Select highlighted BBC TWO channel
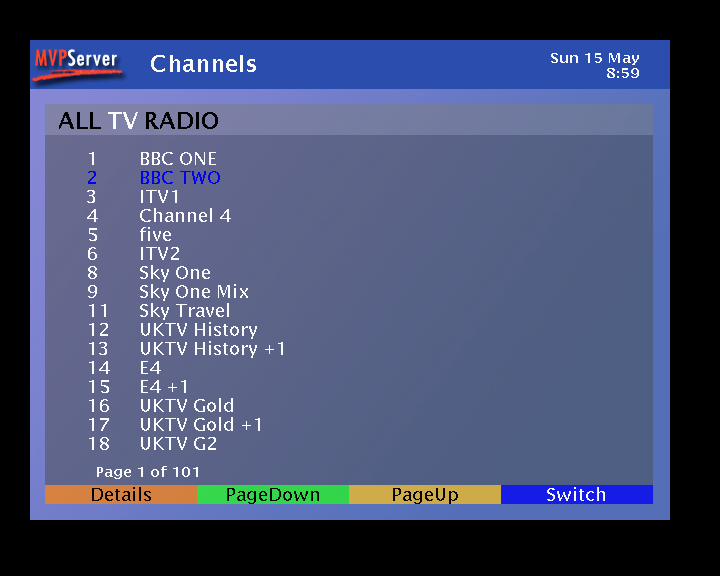This screenshot has width=720, height=576. point(179,178)
